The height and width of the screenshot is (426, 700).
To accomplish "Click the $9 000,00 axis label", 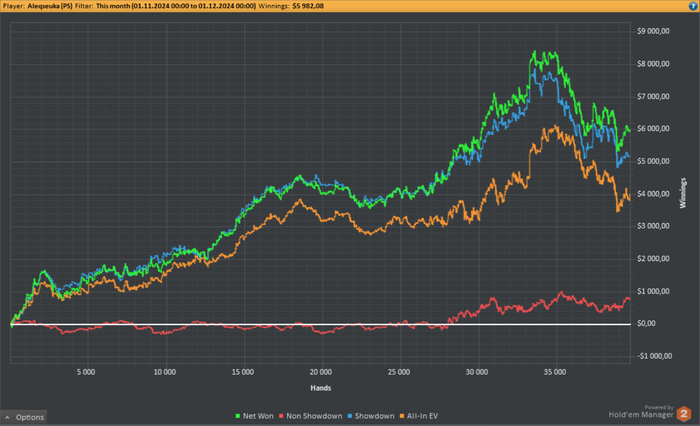I will (653, 31).
